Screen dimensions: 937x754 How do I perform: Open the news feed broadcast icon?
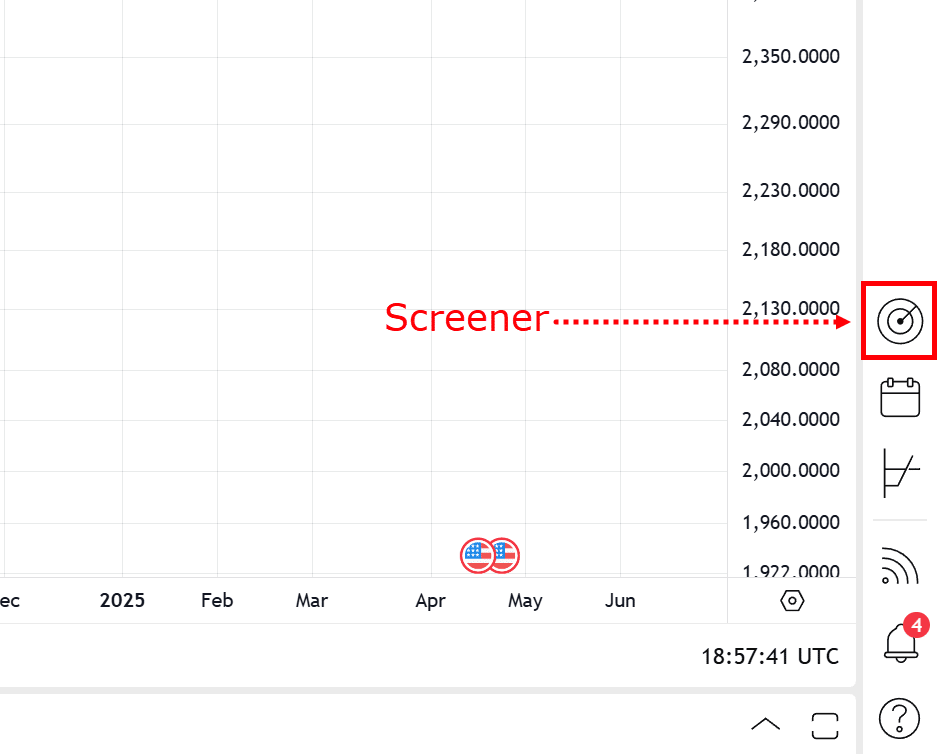pos(900,565)
